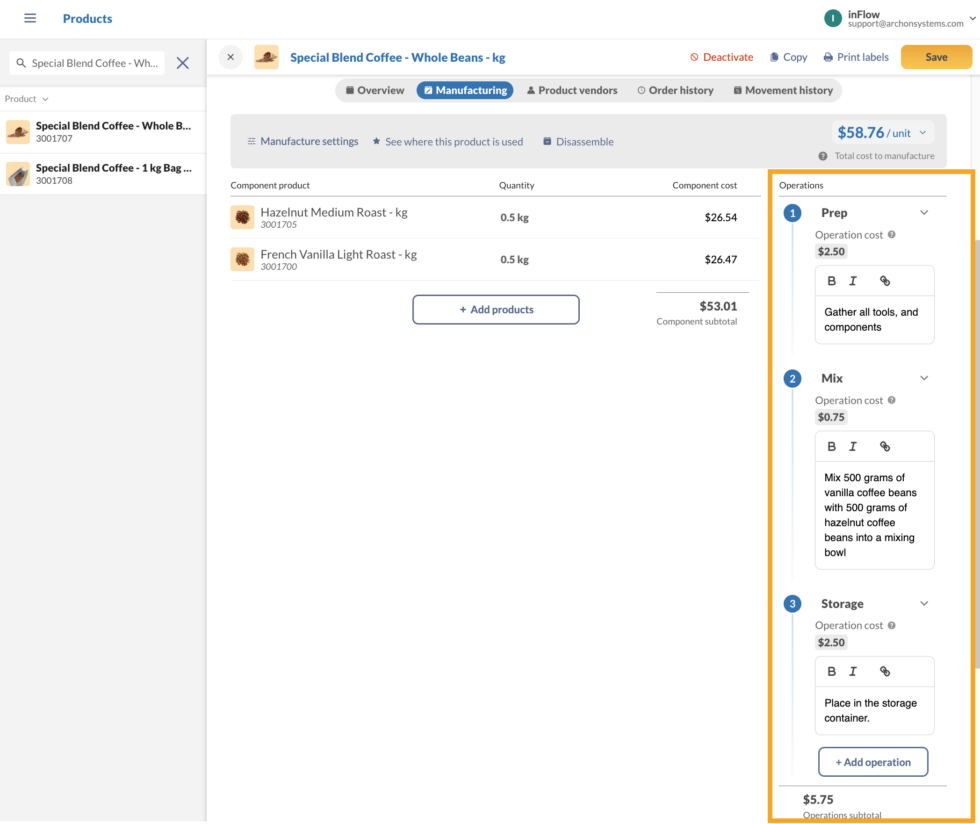Open the main hamburger navigation menu
This screenshot has height=824, width=980.
[x=29, y=18]
